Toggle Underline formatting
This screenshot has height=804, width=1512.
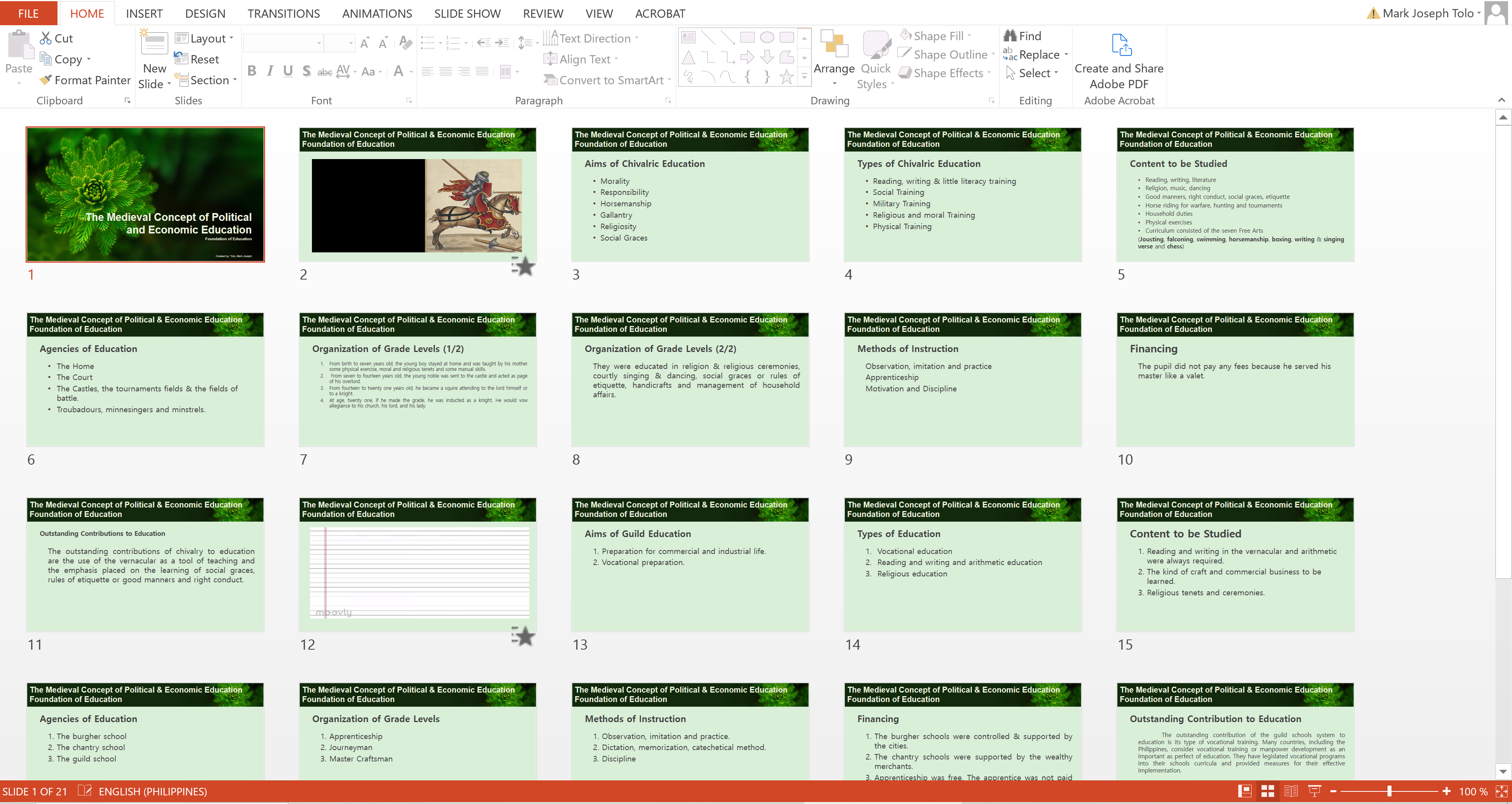288,71
